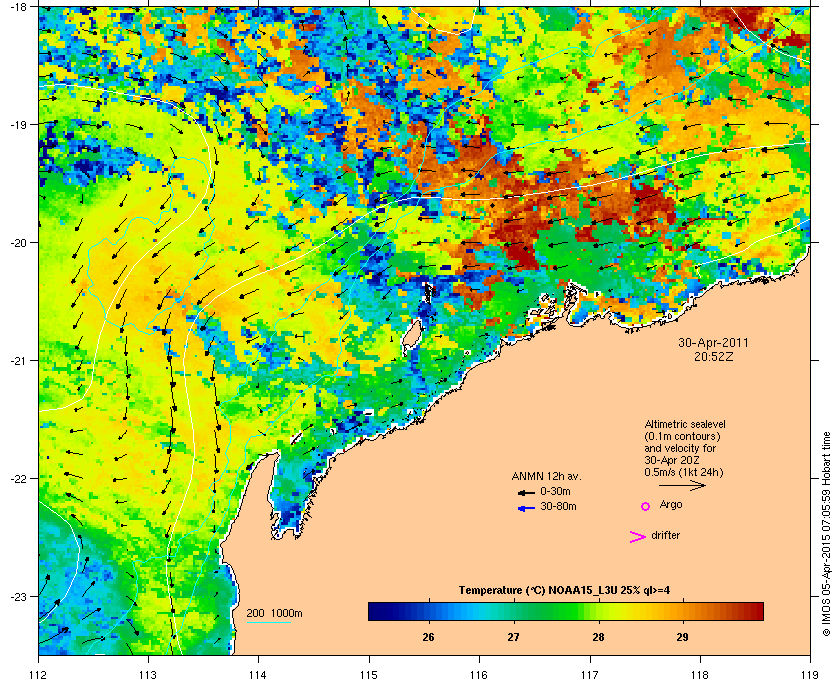Image resolution: width=840 pixels, height=680 pixels.
Task: Click the latitude axis label -18
Action: (19, 6)
